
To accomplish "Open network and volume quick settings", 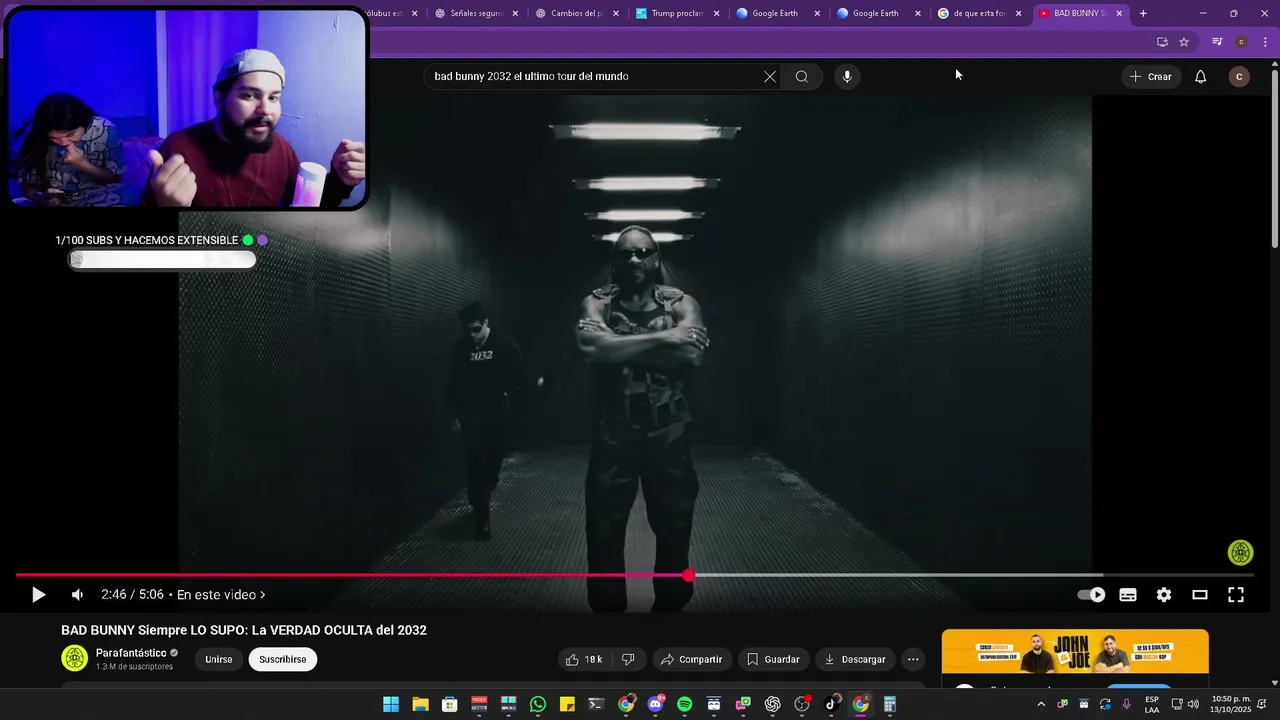I will [x=1185, y=705].
